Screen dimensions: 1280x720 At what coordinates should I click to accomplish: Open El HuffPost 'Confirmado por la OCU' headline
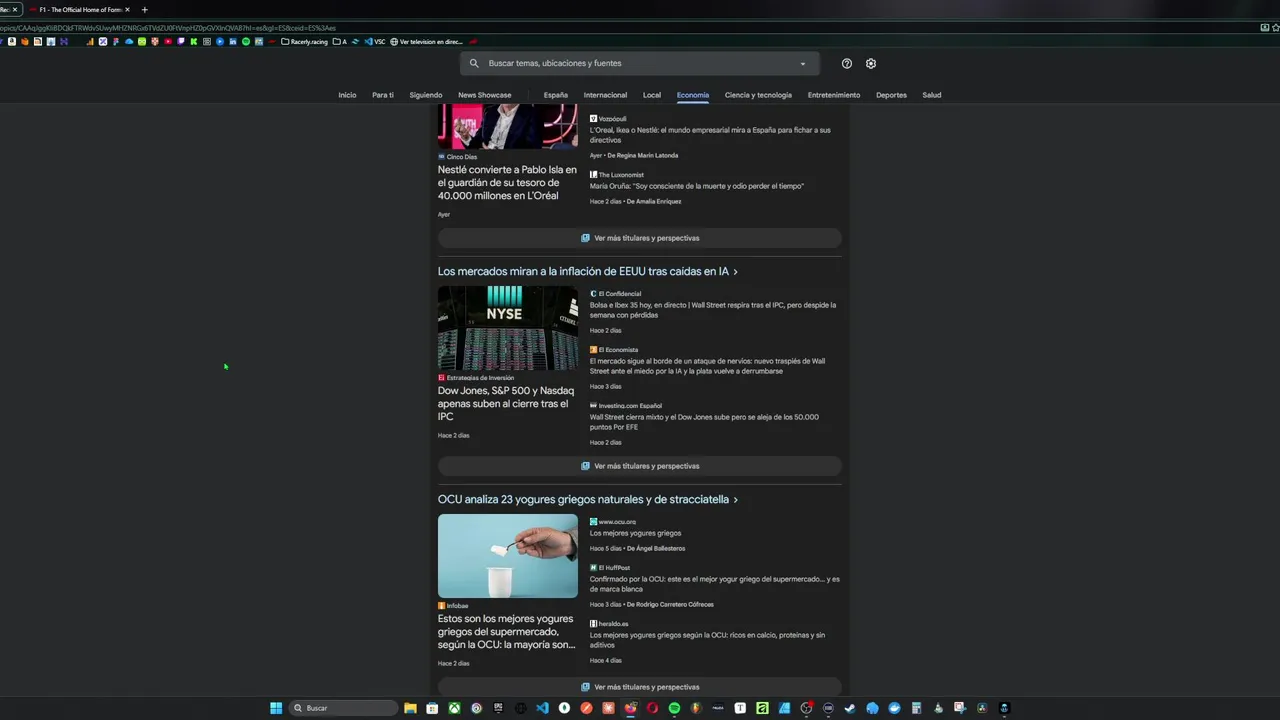point(714,584)
